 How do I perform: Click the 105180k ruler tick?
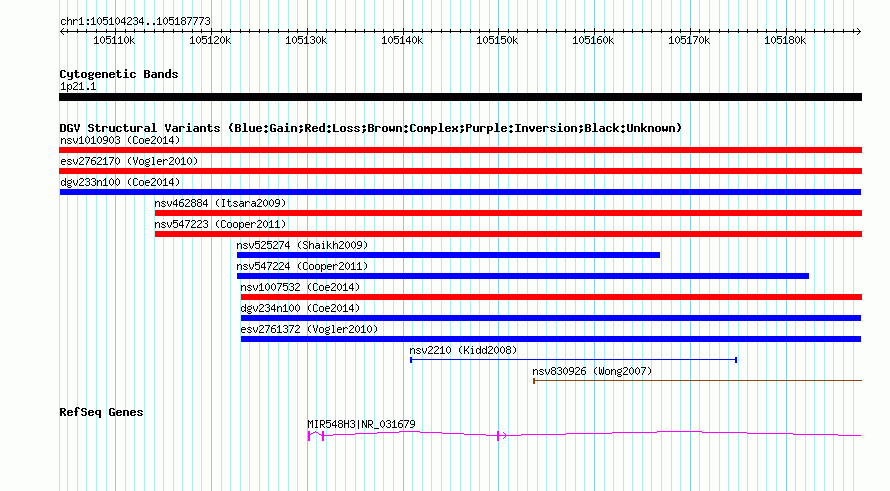785,40
